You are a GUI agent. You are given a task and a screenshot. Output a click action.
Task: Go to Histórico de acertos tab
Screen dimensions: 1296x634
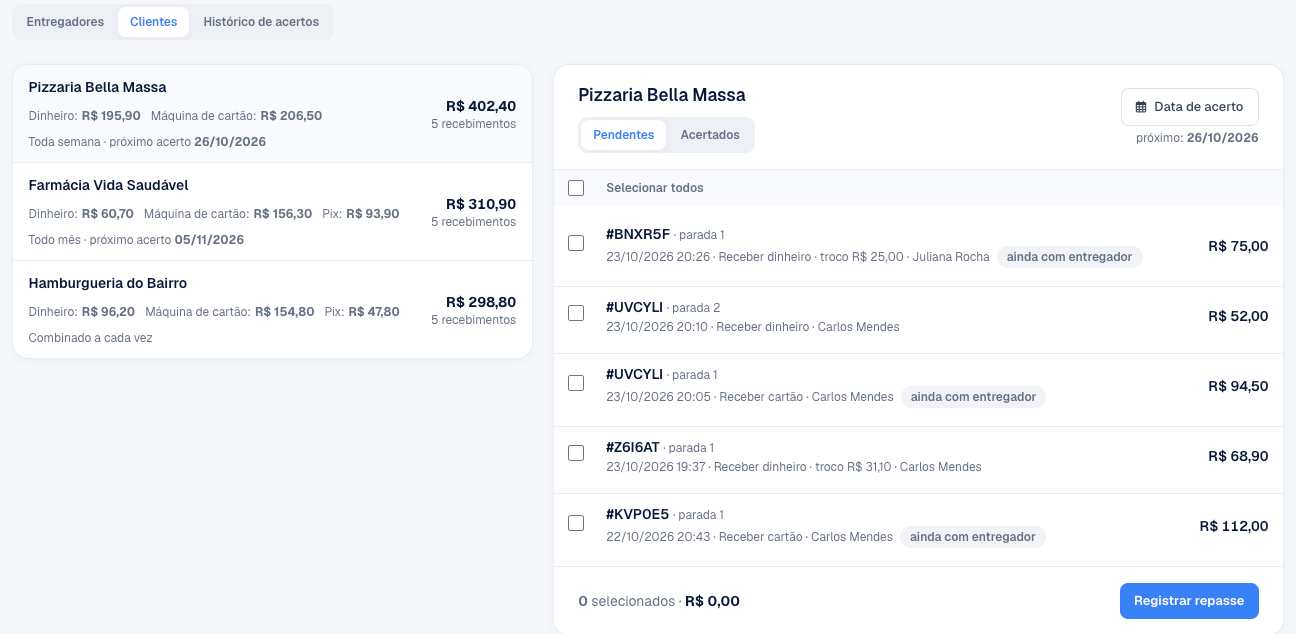point(261,22)
